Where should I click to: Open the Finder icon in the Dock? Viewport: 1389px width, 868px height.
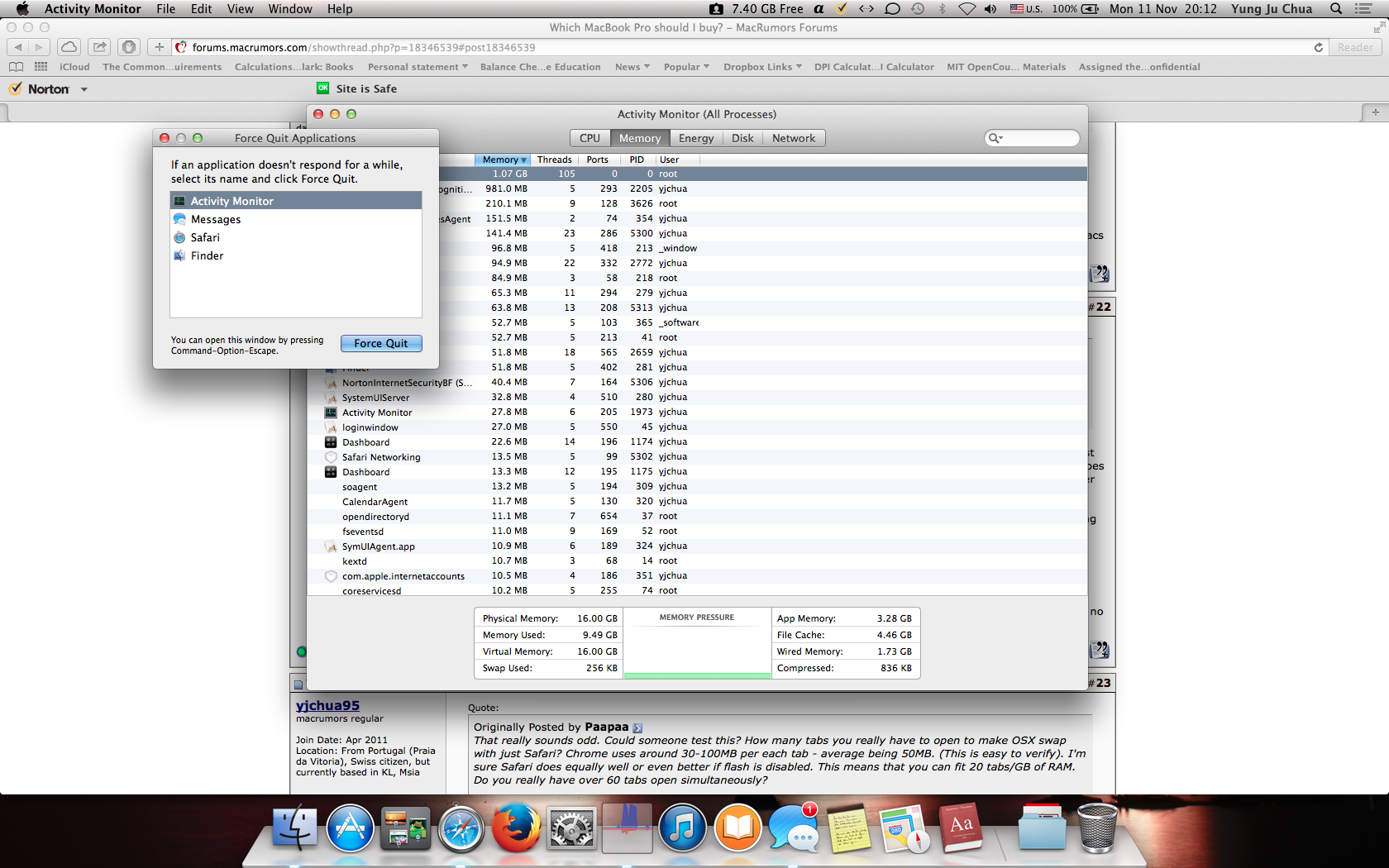294,827
